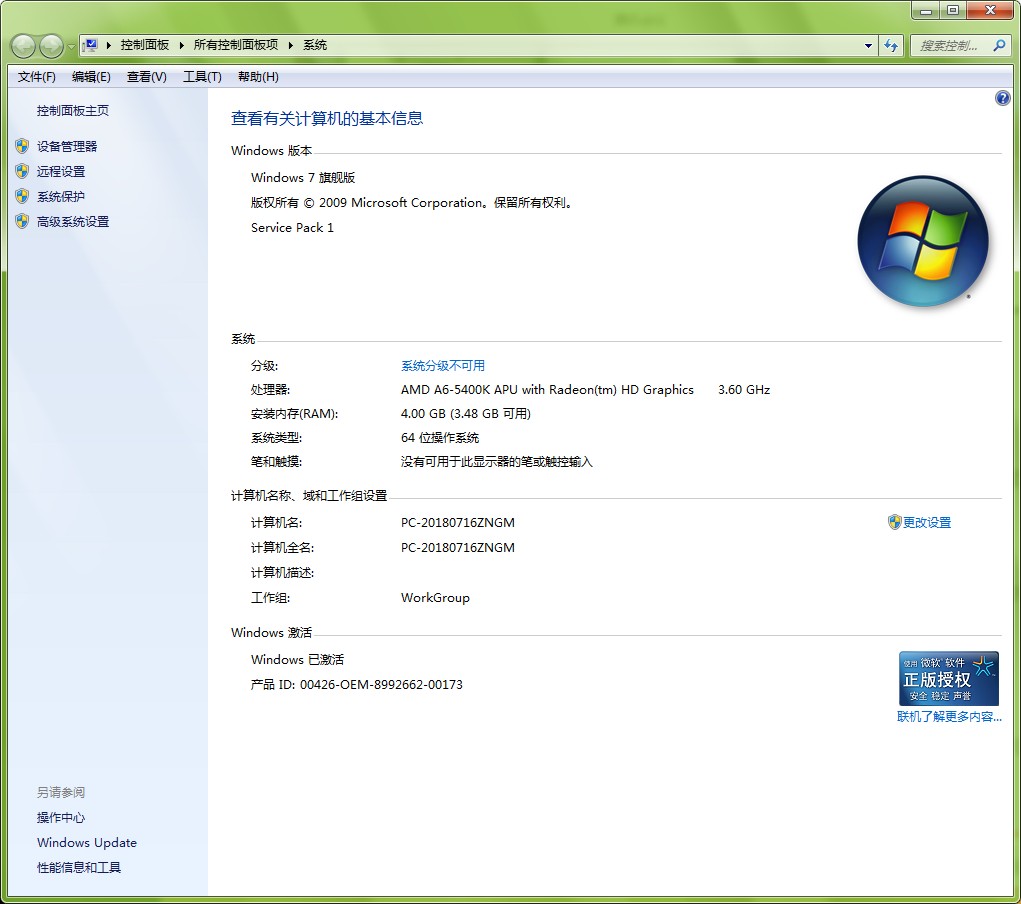Image resolution: width=1021 pixels, height=904 pixels.
Task: Click the 没有可用于此显示器的笔或触控输入 text
Action: click(496, 462)
